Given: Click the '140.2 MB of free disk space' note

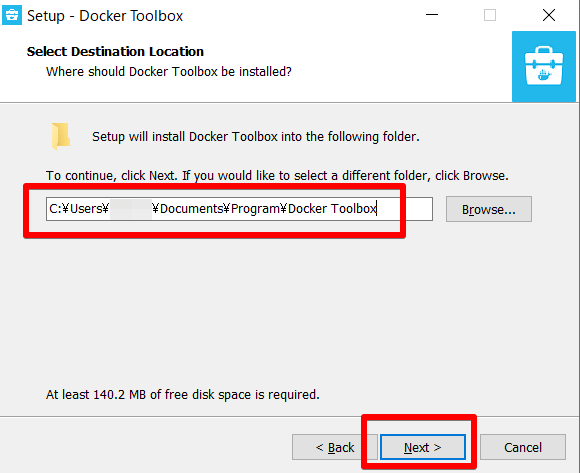Looking at the screenshot, I should point(182,395).
